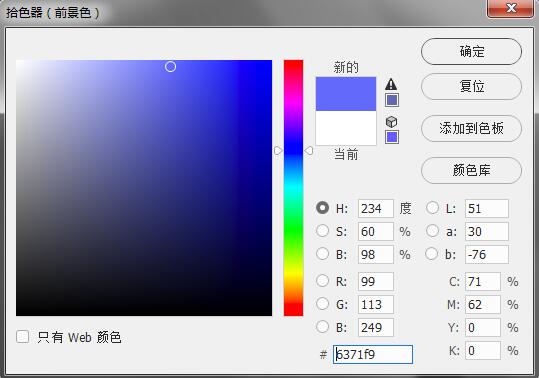Click the 确定 button

[x=471, y=52]
